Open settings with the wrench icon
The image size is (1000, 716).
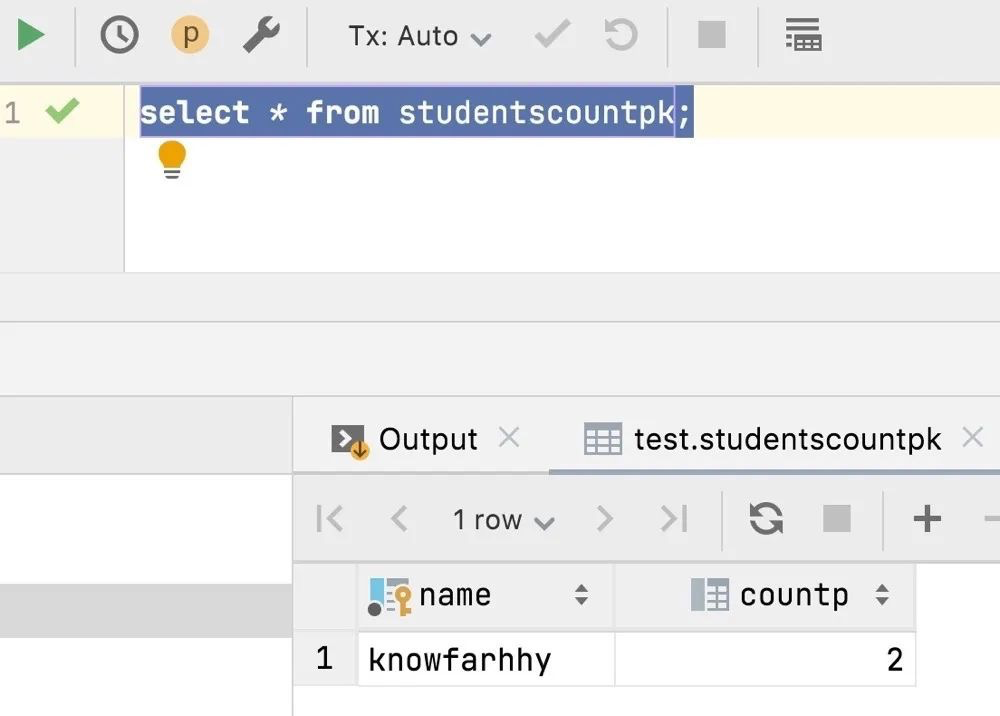click(x=261, y=36)
